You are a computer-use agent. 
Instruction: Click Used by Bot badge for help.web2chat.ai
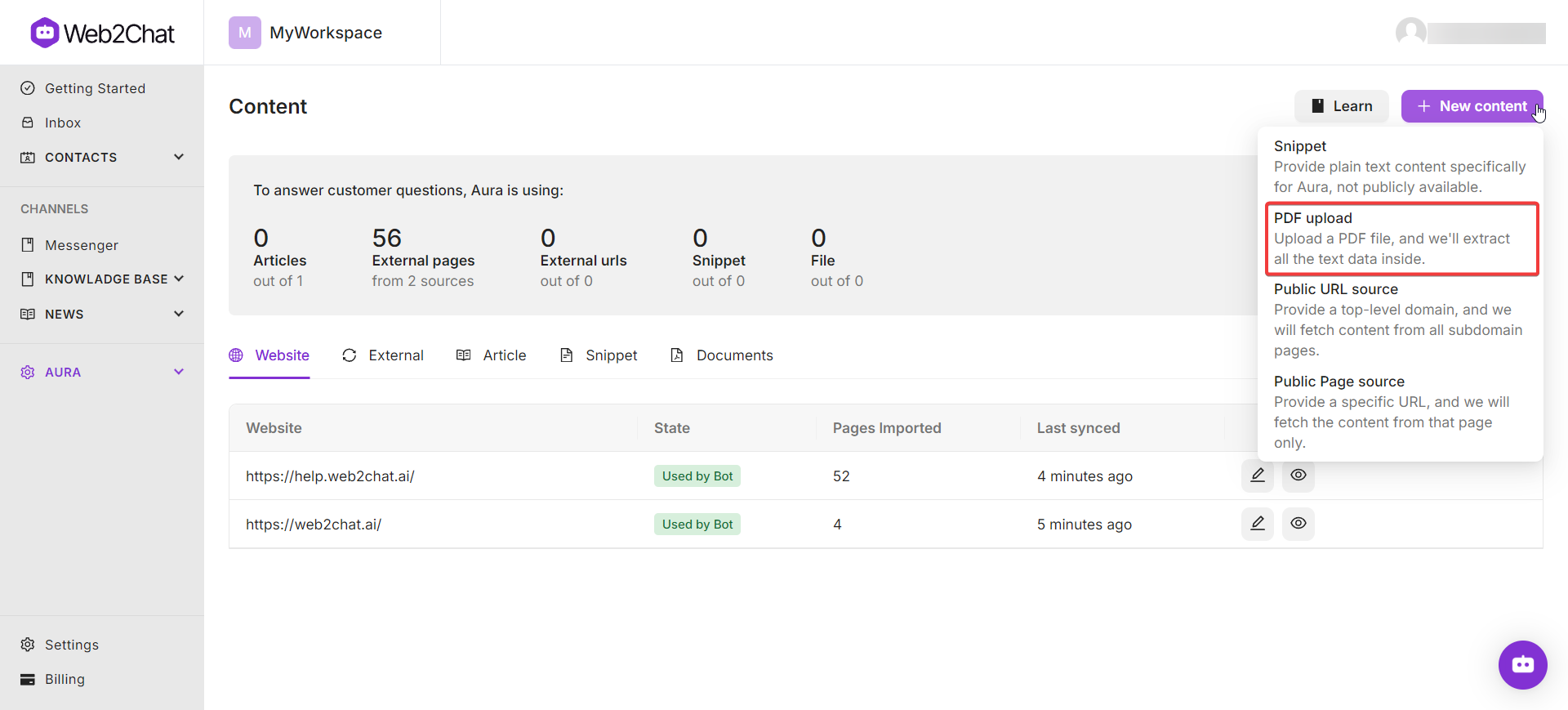tap(697, 476)
